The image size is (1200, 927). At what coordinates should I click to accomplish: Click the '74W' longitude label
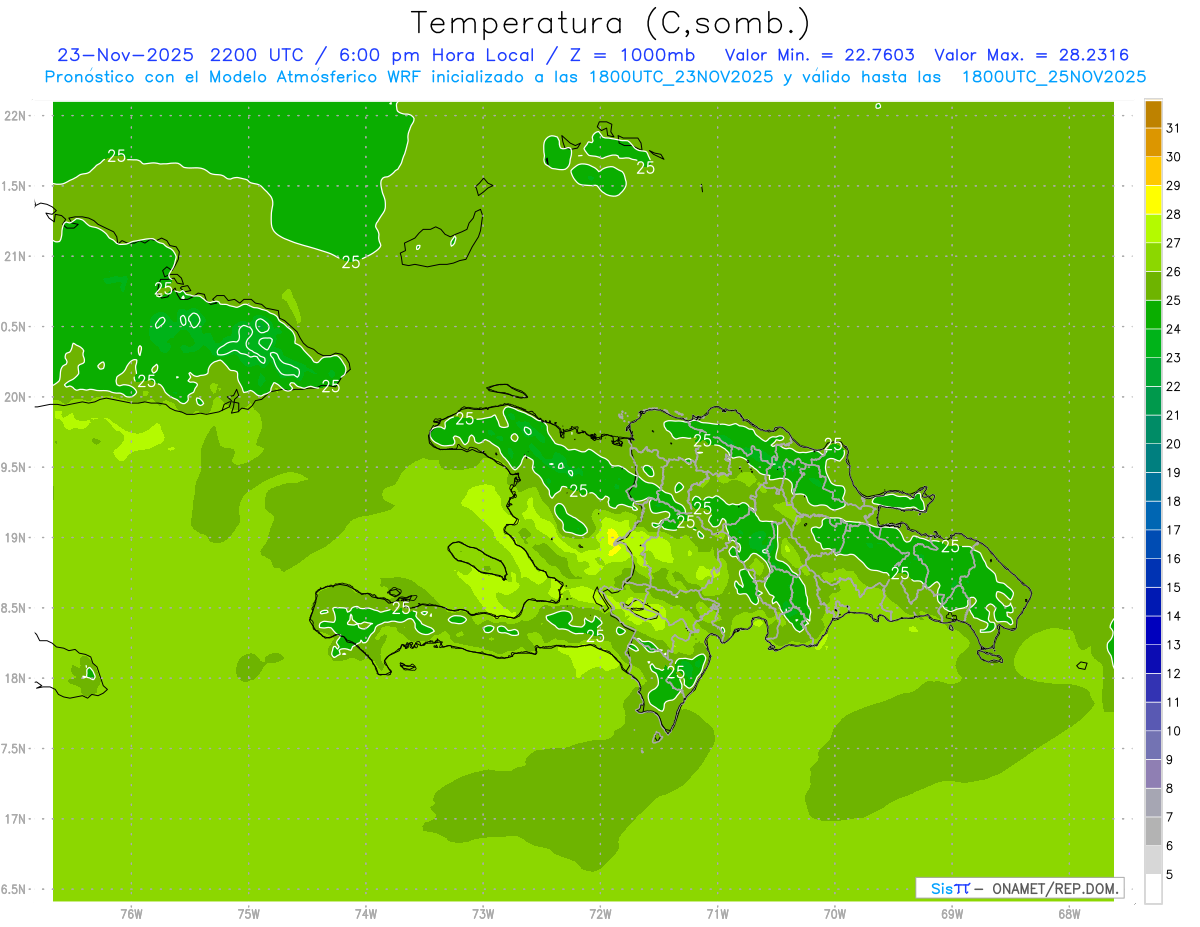coord(366,914)
